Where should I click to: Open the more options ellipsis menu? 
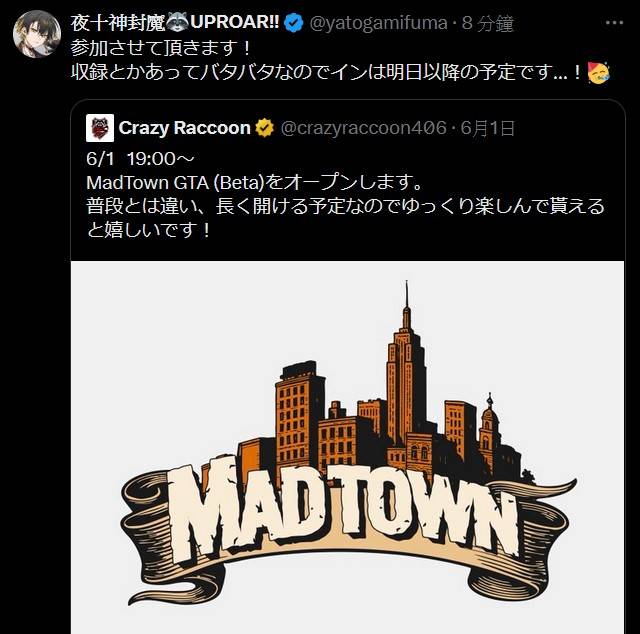614,23
